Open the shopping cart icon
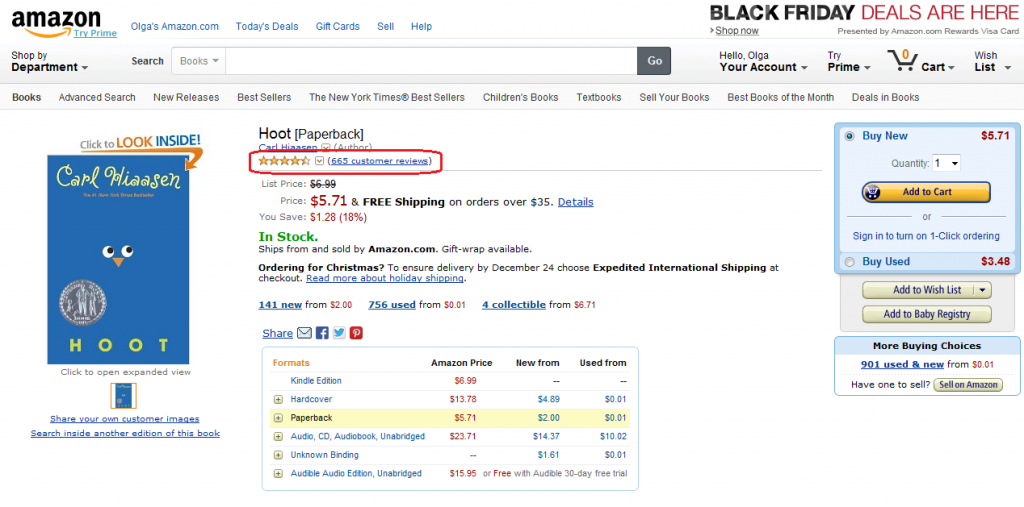This screenshot has height=507, width=1024. 903,61
